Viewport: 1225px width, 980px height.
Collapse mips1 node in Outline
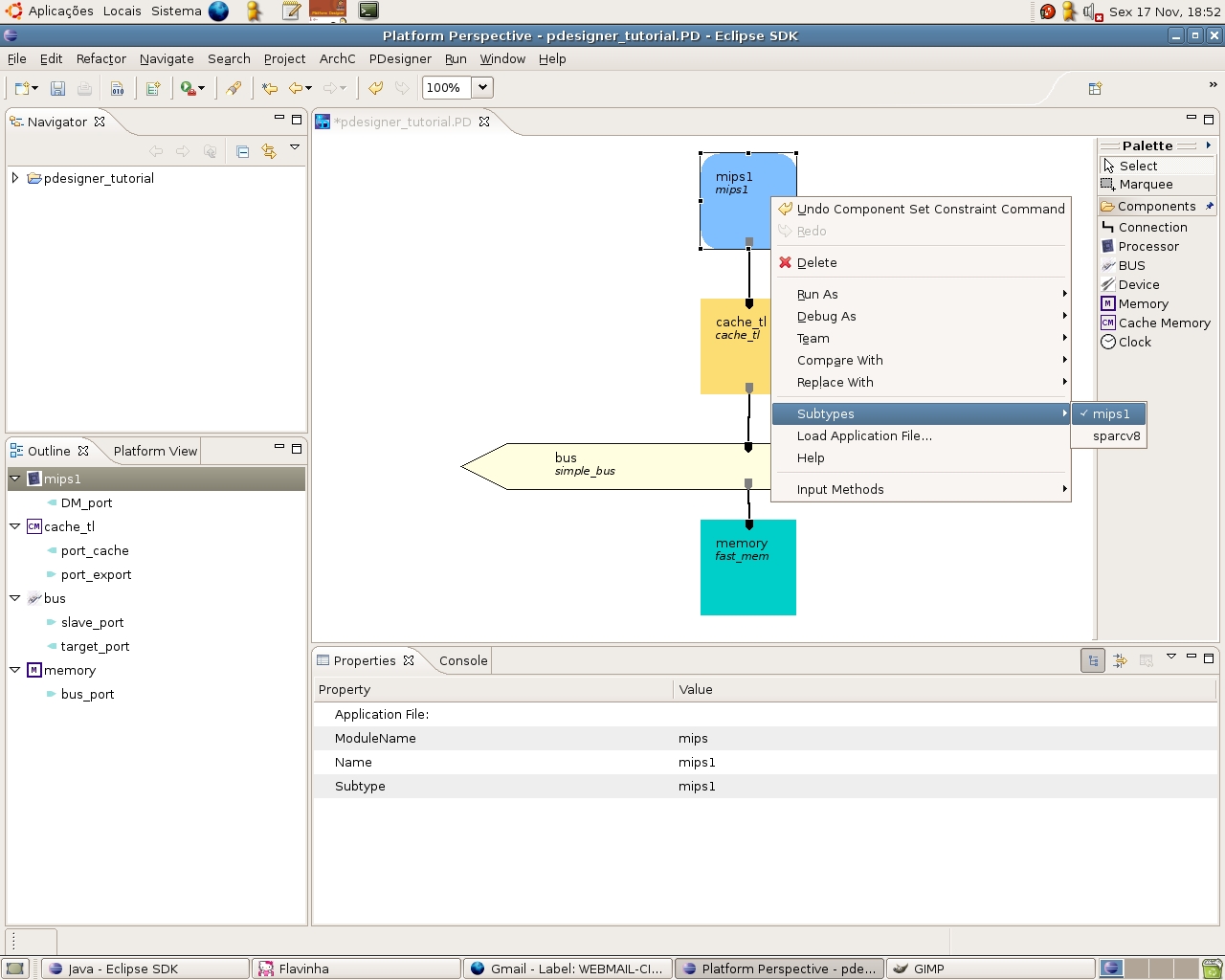coord(15,479)
